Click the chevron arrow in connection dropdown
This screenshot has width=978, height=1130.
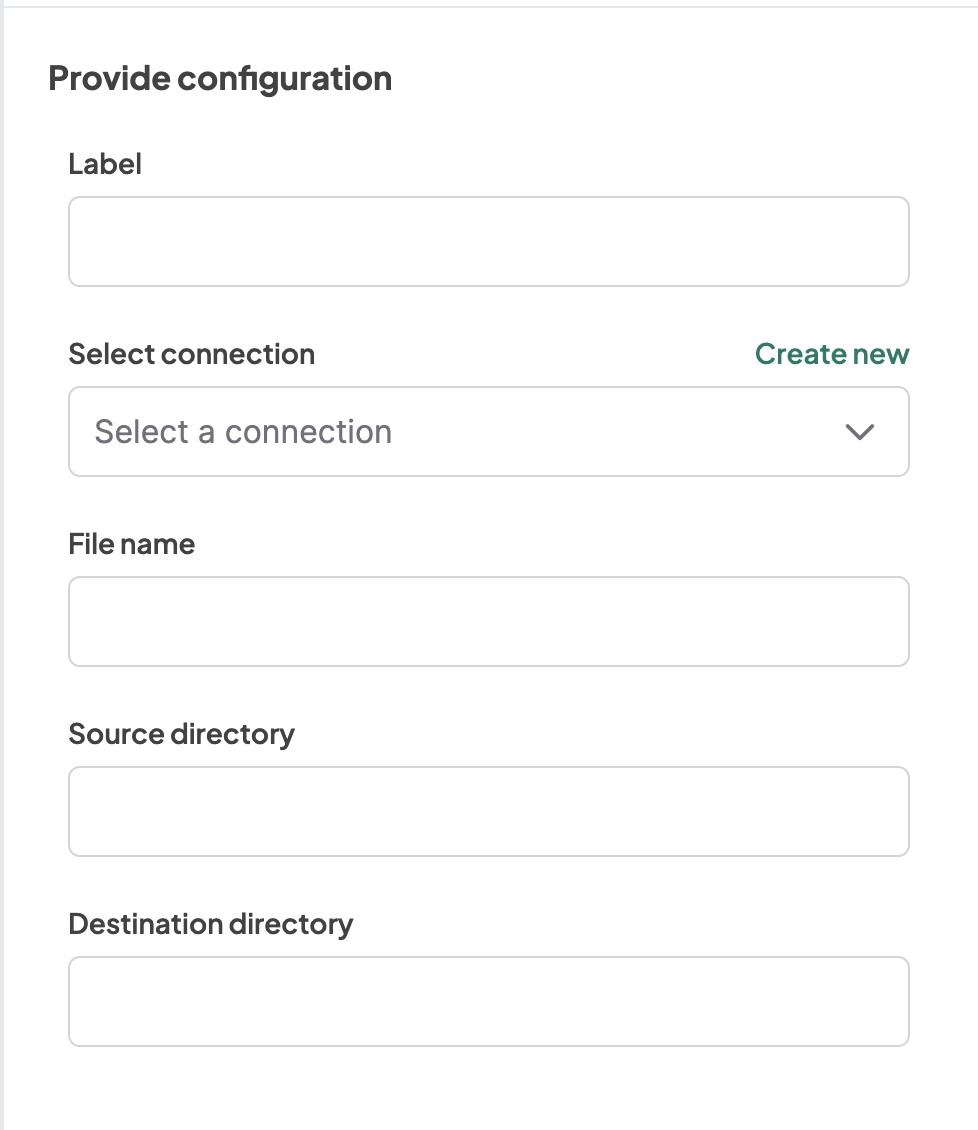pyautogui.click(x=859, y=432)
